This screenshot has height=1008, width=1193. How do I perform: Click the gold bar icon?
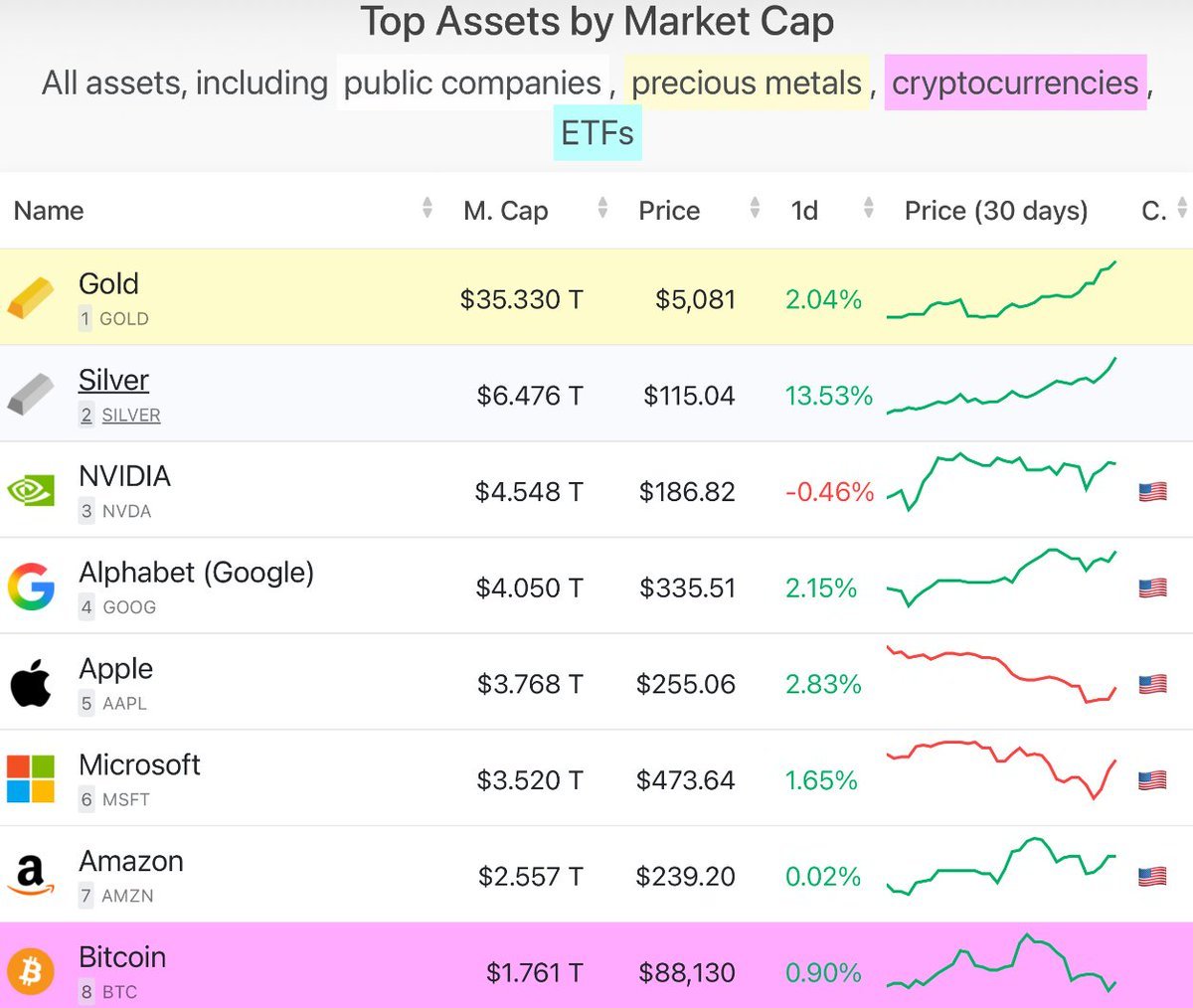[x=30, y=297]
